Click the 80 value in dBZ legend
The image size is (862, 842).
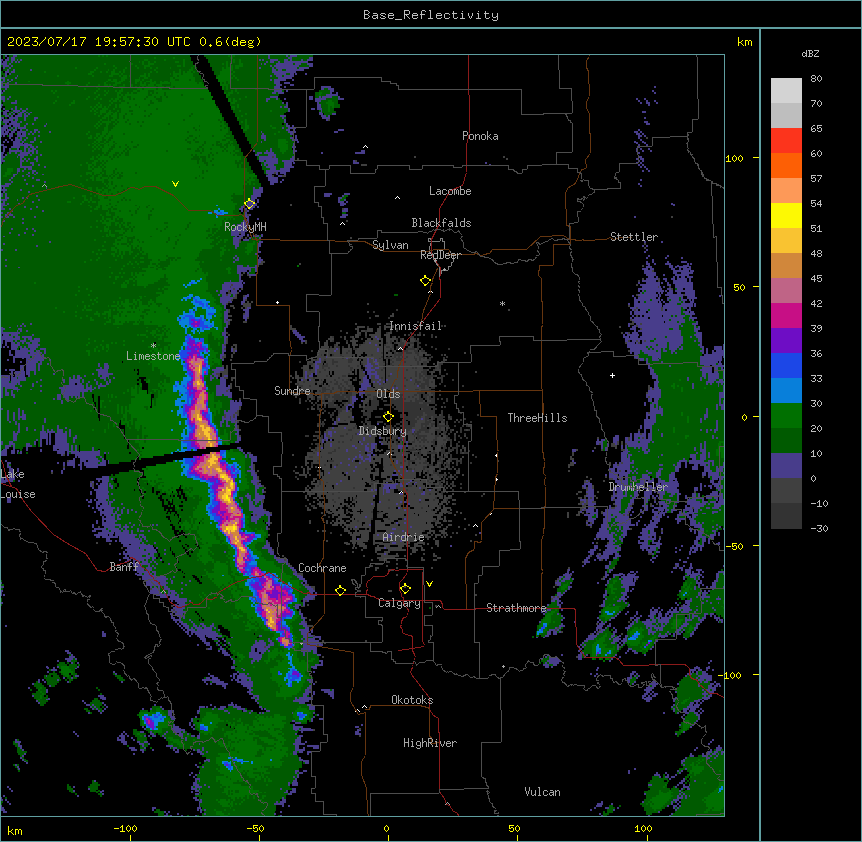click(816, 79)
